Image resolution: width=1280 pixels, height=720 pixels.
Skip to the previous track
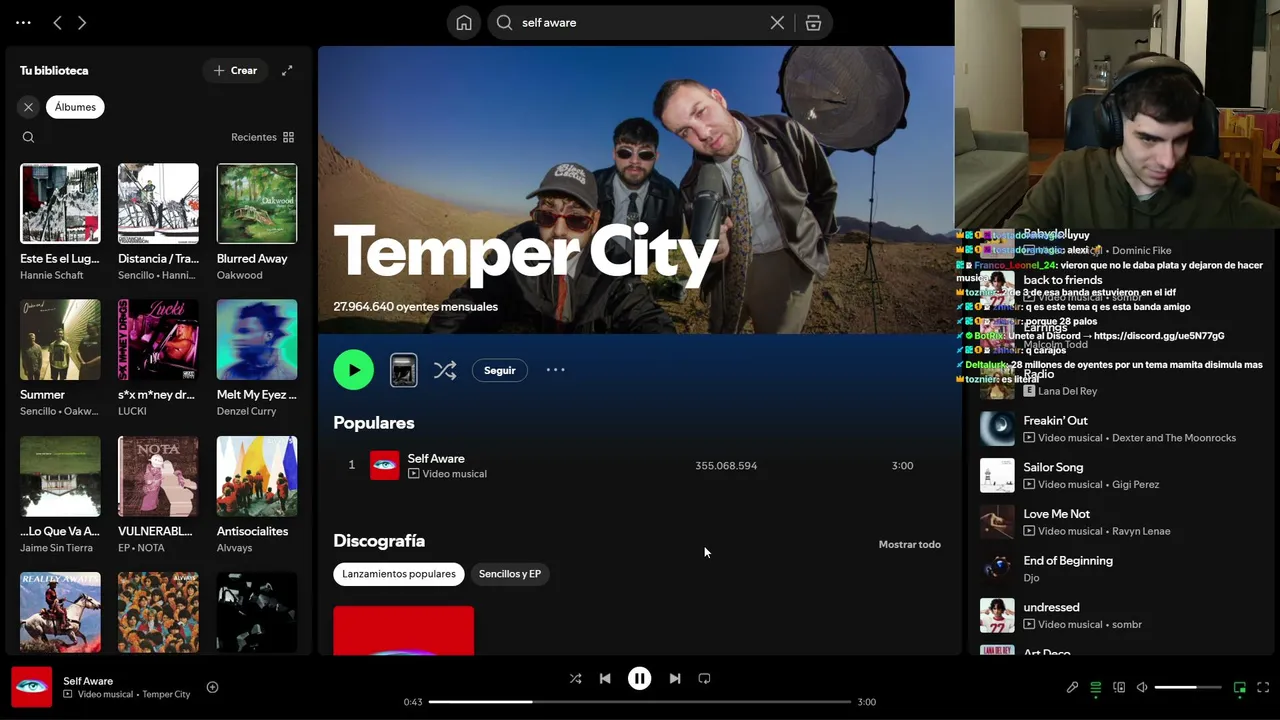click(605, 678)
